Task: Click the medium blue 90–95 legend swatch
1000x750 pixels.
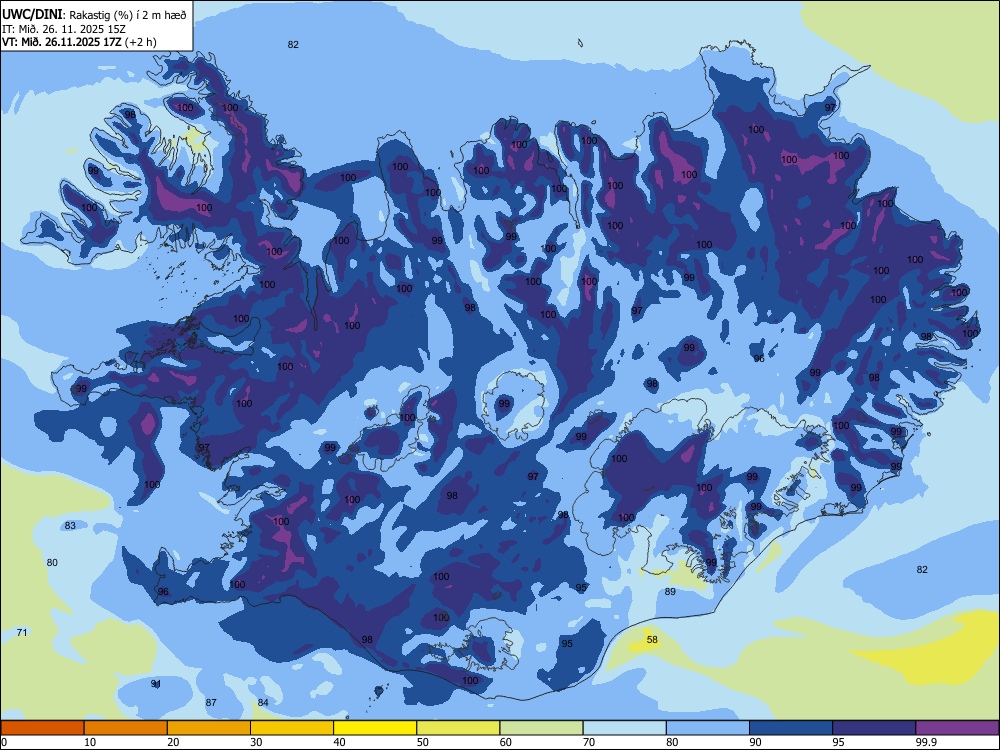Action: (x=791, y=728)
